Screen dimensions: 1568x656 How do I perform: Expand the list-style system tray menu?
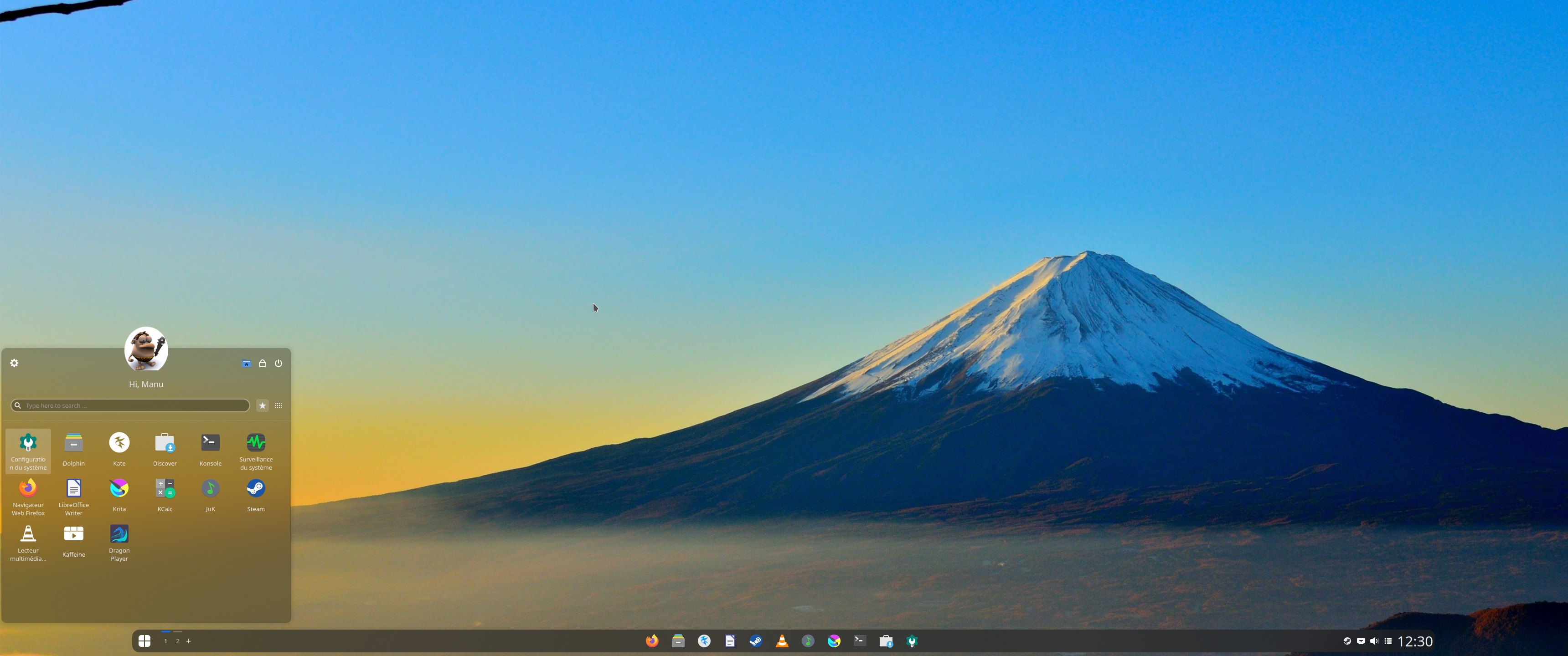tap(1388, 641)
